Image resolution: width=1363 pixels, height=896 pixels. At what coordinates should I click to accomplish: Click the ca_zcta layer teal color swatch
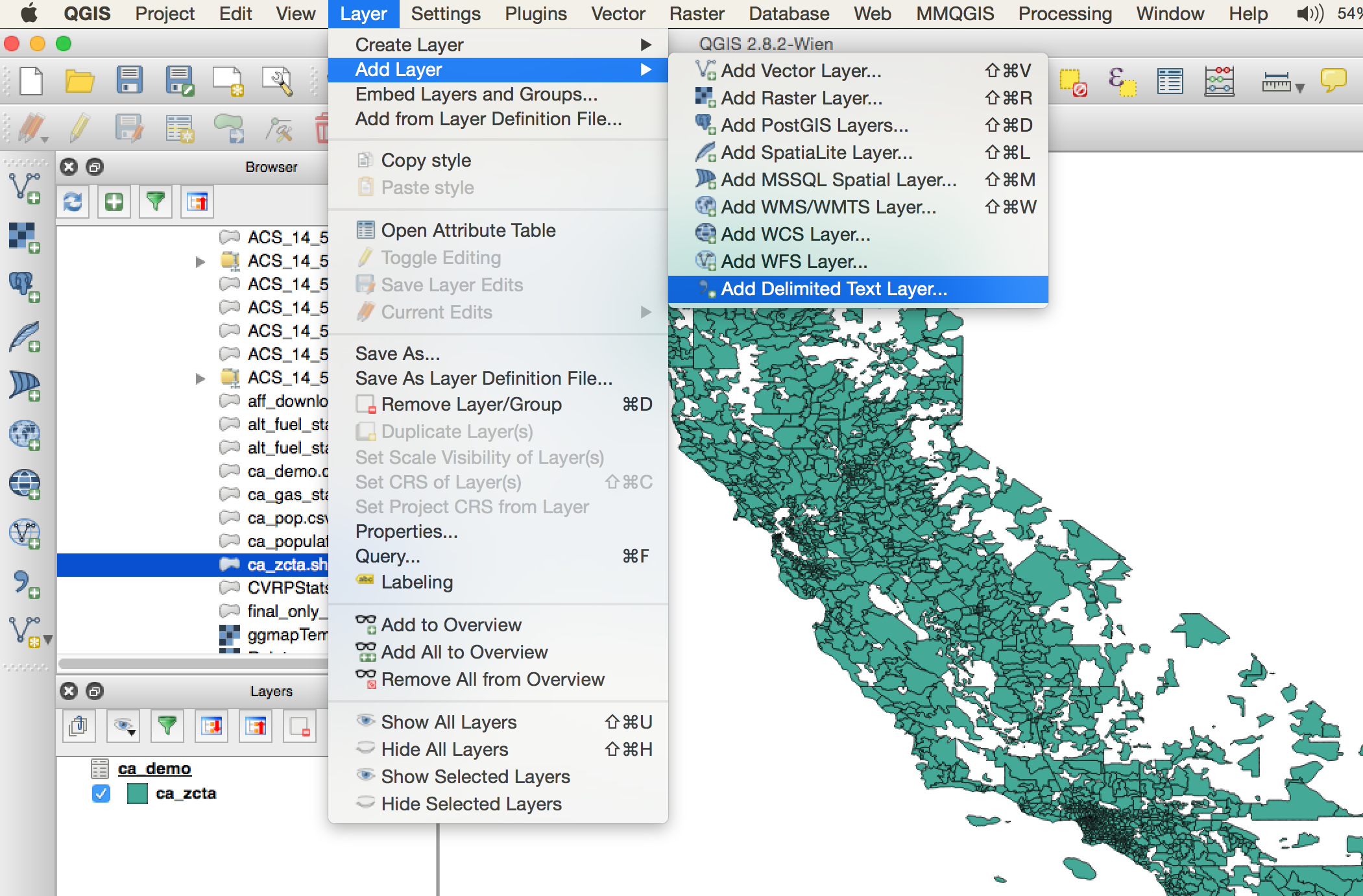click(138, 793)
